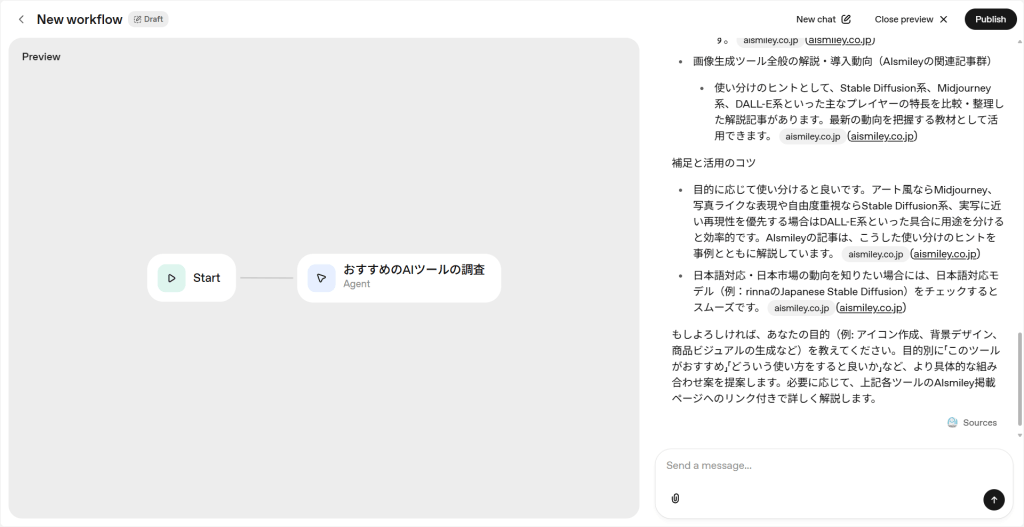Click the Start node play icon
The image size is (1024, 527).
point(172,278)
